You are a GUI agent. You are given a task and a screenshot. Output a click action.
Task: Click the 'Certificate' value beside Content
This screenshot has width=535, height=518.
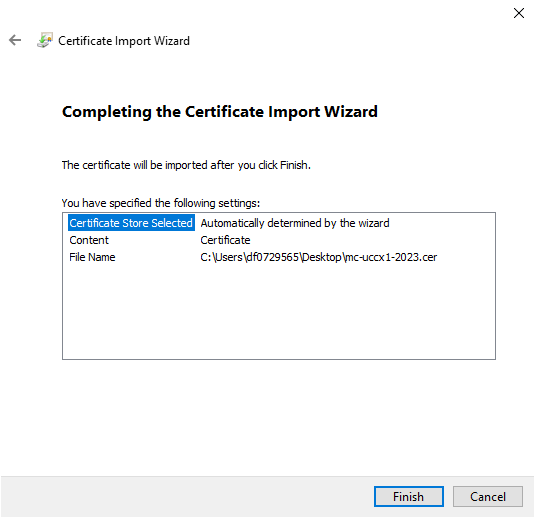tap(225, 240)
